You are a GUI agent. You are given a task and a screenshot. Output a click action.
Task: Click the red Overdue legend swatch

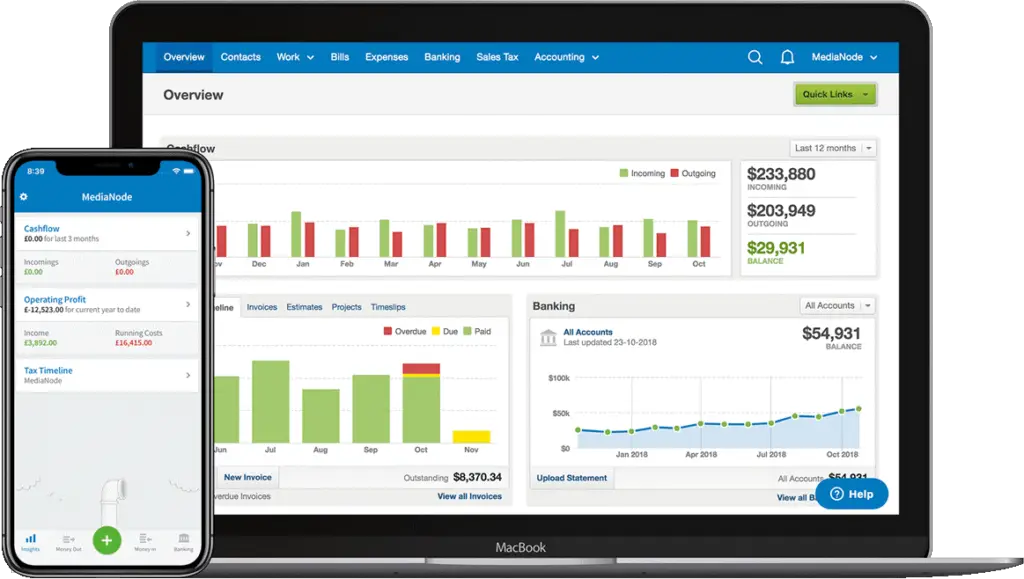[388, 331]
